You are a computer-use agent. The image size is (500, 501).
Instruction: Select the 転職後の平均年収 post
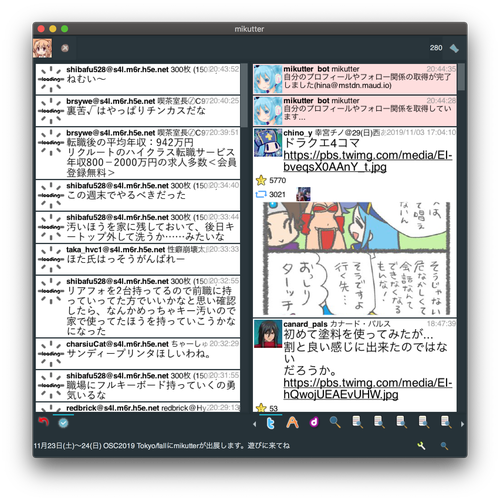point(138,153)
